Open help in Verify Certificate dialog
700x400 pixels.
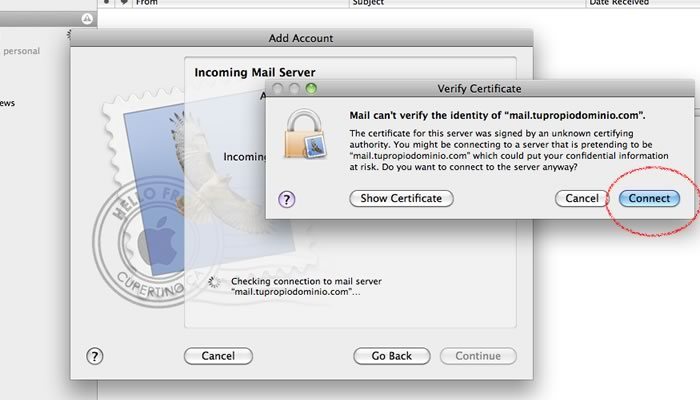[287, 199]
